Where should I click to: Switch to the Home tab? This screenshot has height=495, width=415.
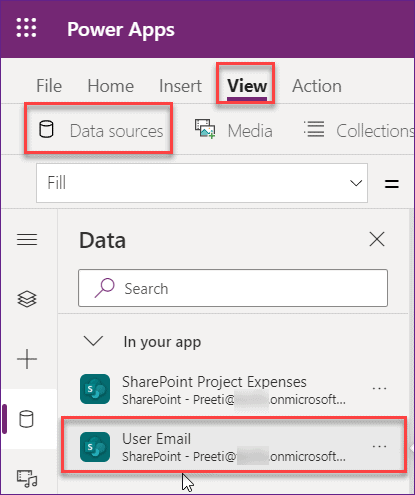tap(111, 86)
